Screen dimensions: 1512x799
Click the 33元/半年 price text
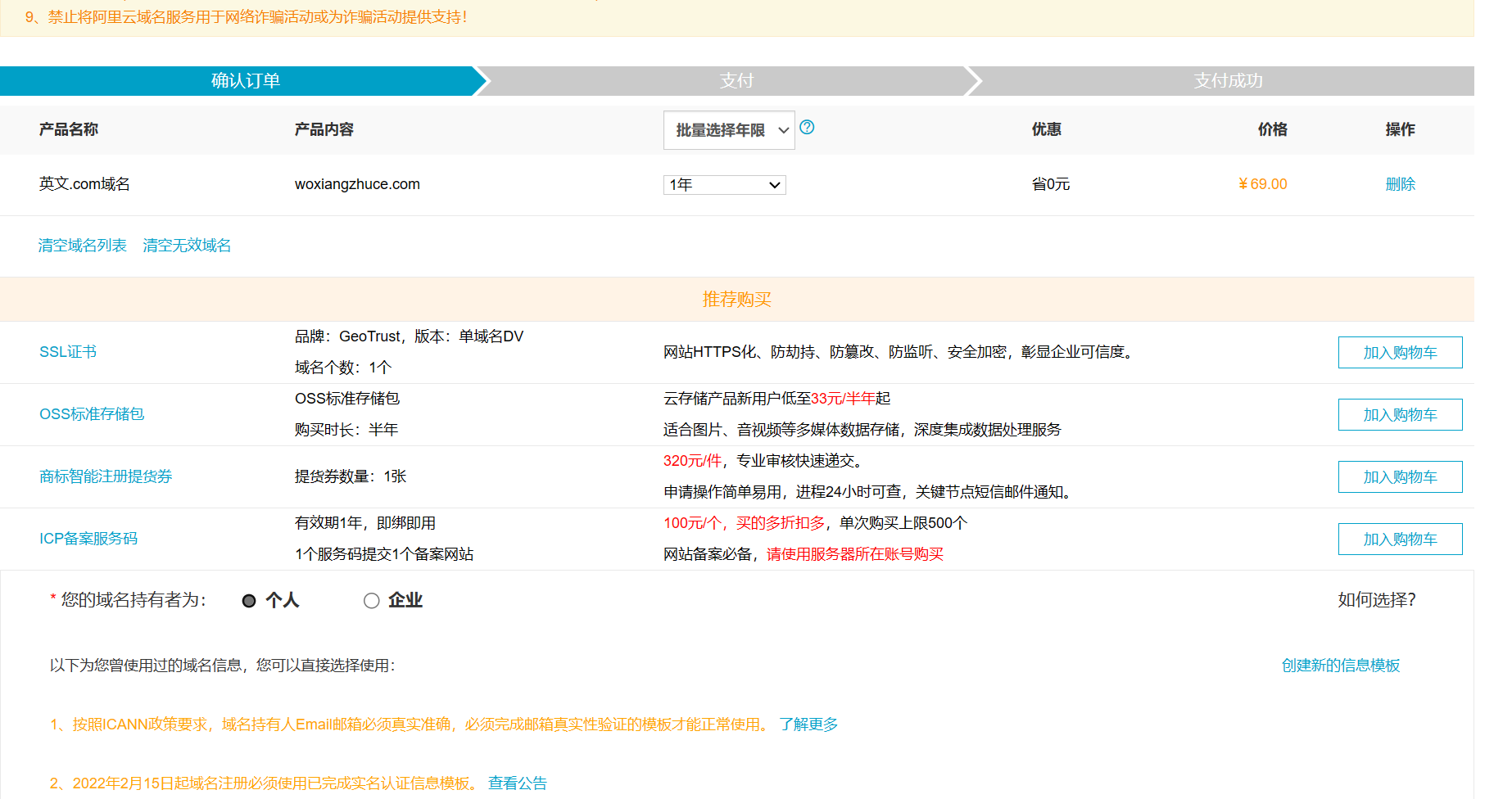pos(843,399)
